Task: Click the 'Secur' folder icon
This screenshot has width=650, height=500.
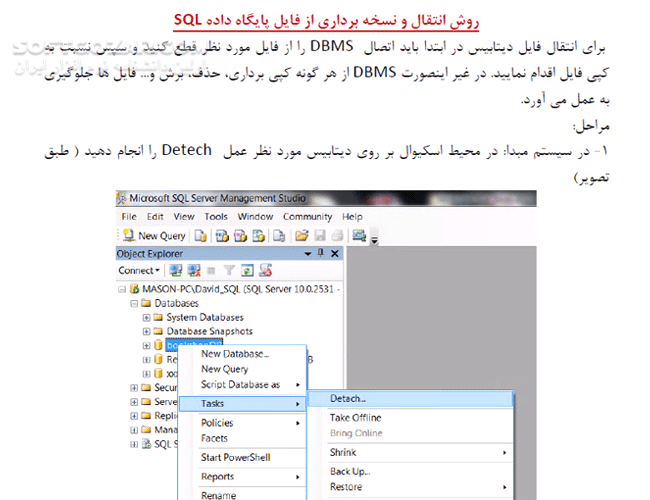Action: click(146, 388)
